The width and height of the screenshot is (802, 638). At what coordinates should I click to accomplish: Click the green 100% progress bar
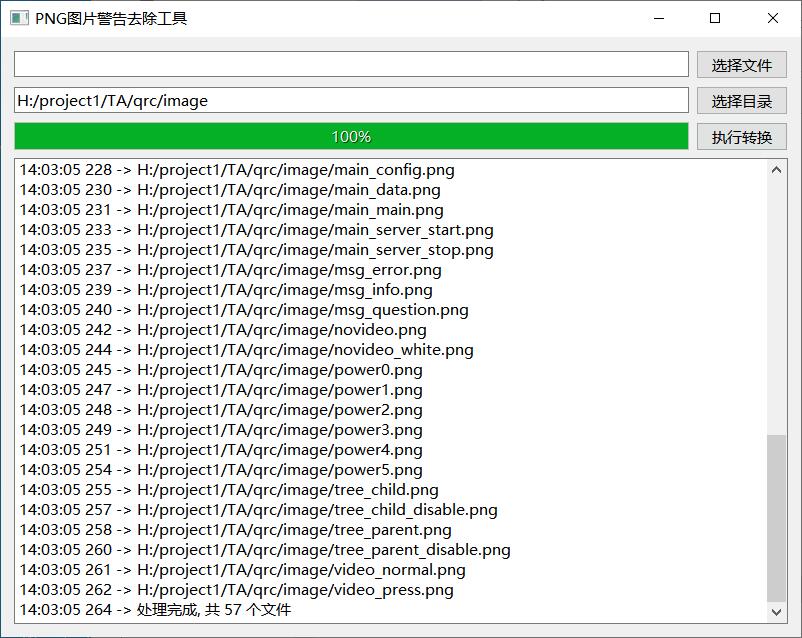(351, 136)
